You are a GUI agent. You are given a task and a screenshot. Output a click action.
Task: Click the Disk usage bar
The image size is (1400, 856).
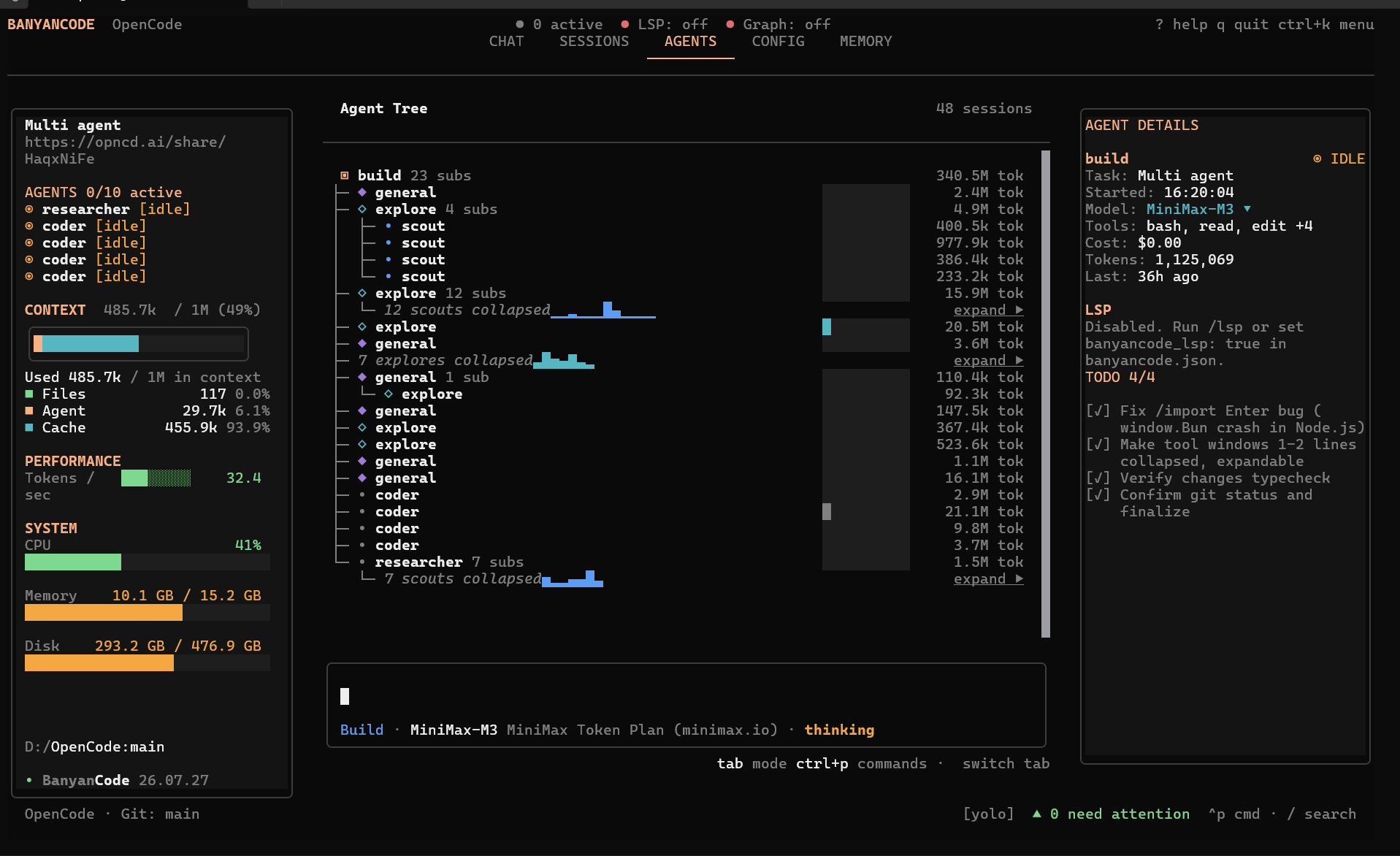coord(148,662)
